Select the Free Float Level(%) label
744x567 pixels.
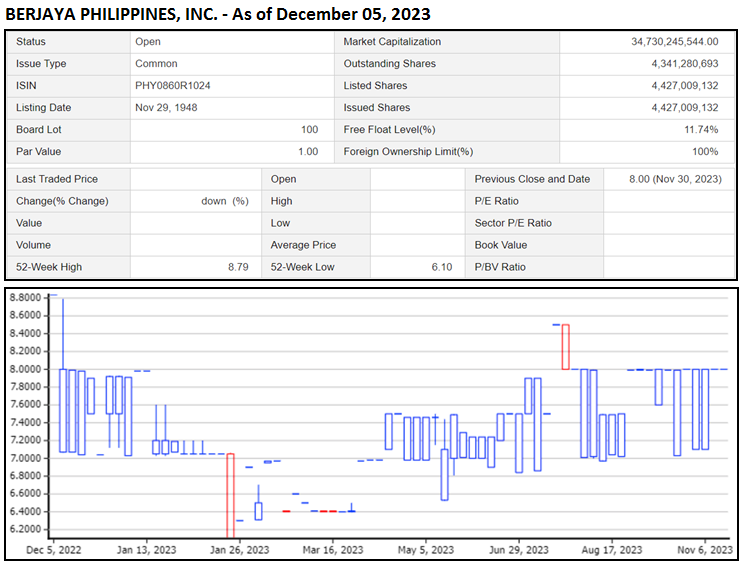click(x=389, y=130)
